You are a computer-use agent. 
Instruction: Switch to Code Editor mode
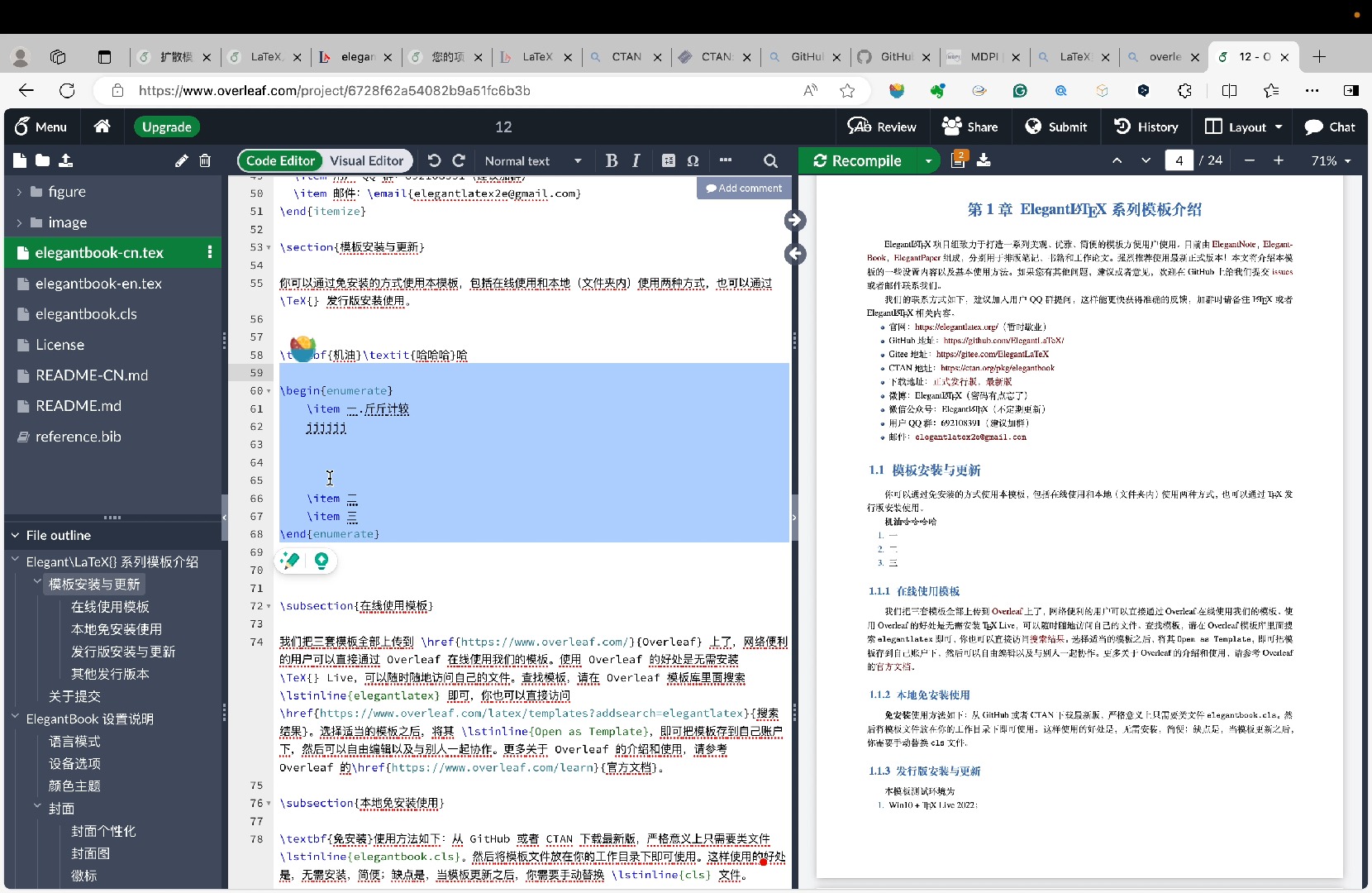click(280, 160)
